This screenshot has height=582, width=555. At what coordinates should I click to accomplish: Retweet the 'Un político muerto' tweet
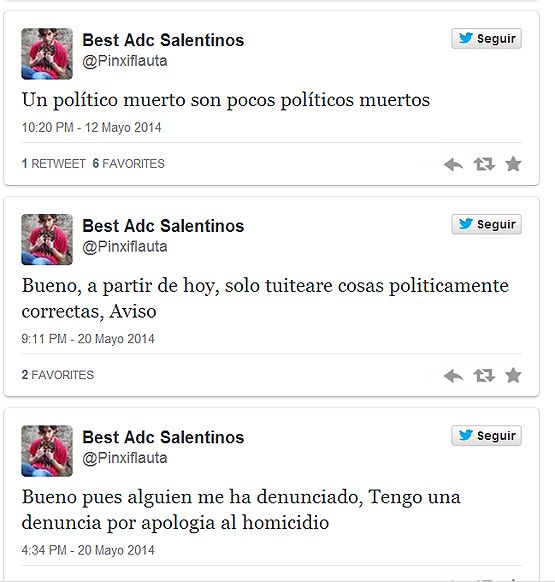[484, 164]
